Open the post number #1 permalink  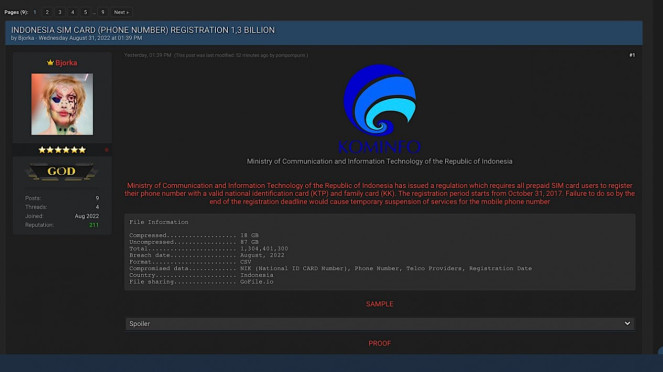click(x=632, y=55)
